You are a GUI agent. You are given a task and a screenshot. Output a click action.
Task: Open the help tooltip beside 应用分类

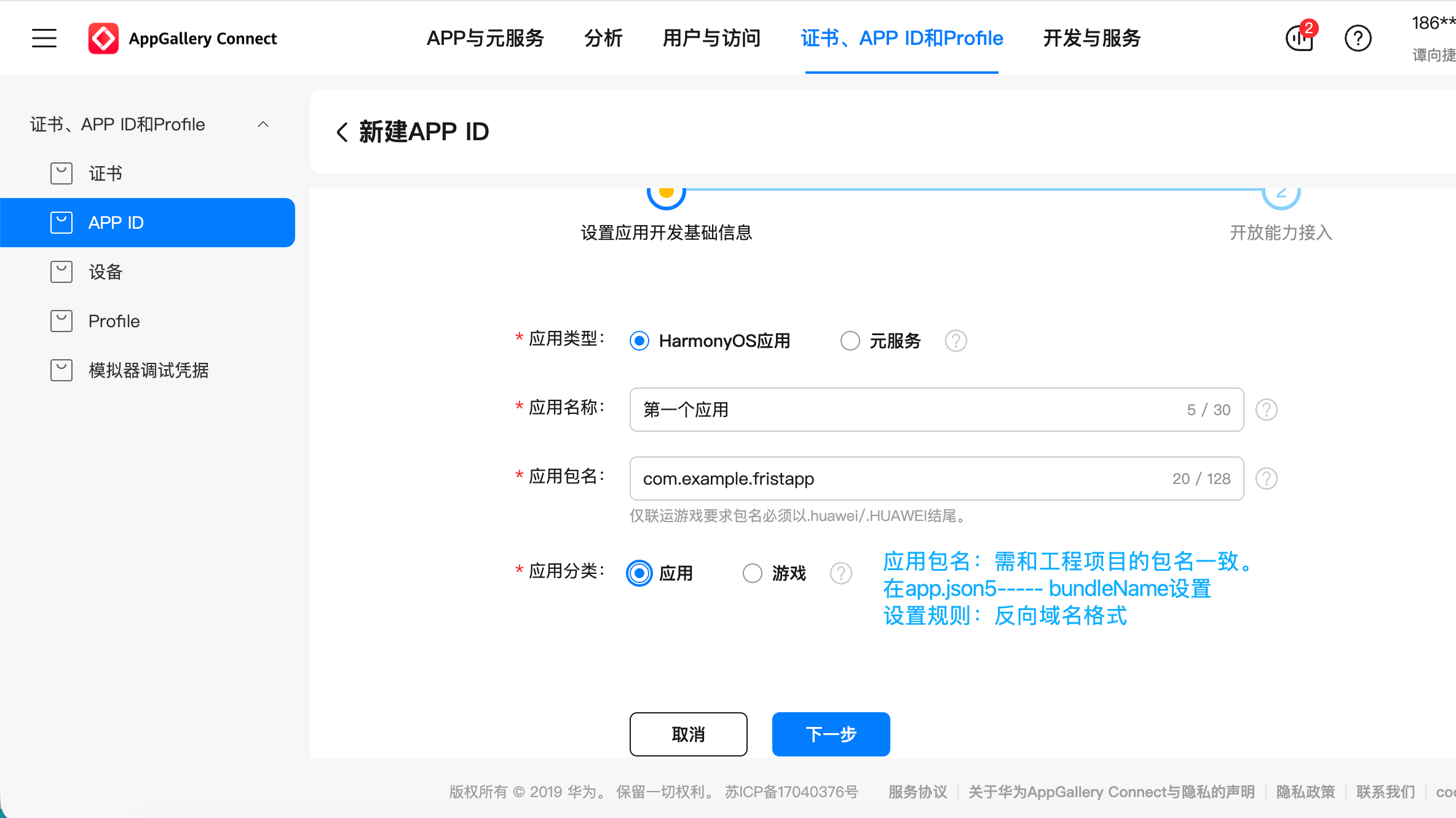841,573
